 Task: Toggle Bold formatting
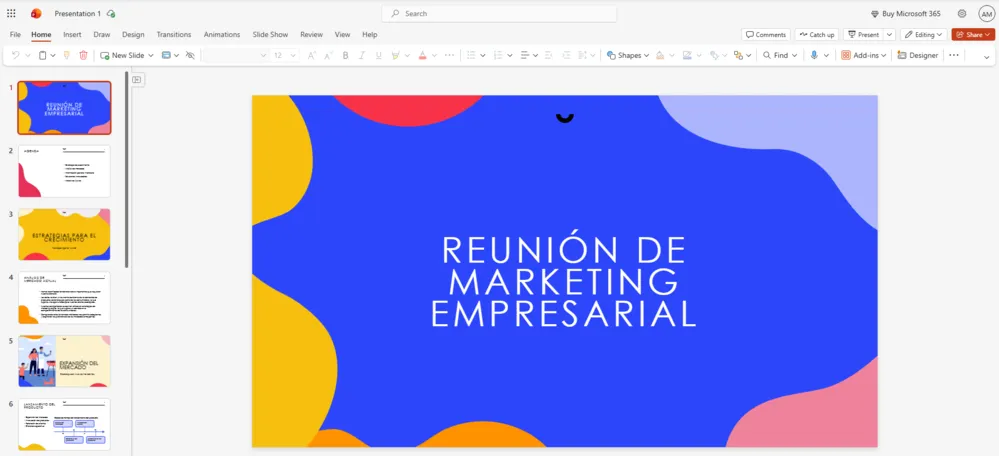tap(345, 55)
